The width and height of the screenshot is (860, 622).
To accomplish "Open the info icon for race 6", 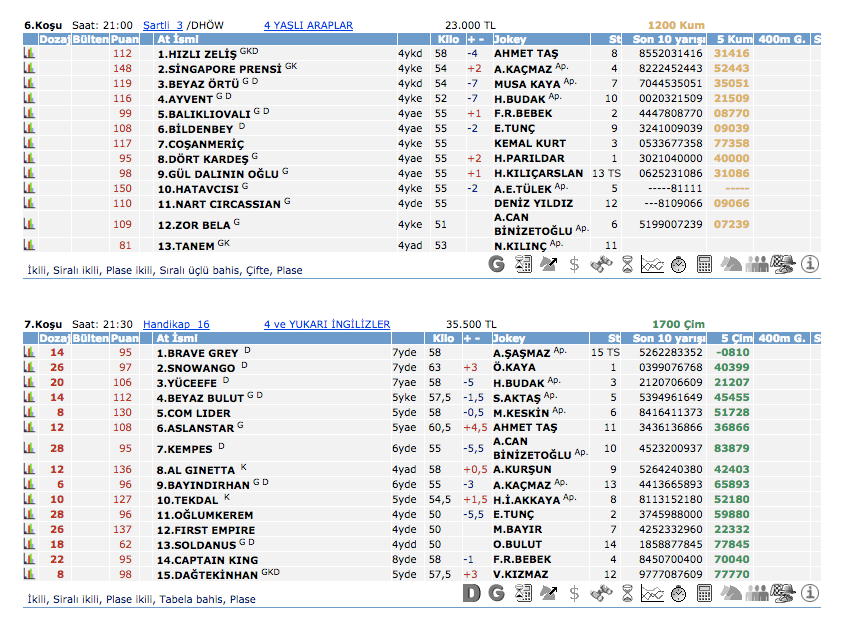I will point(809,264).
